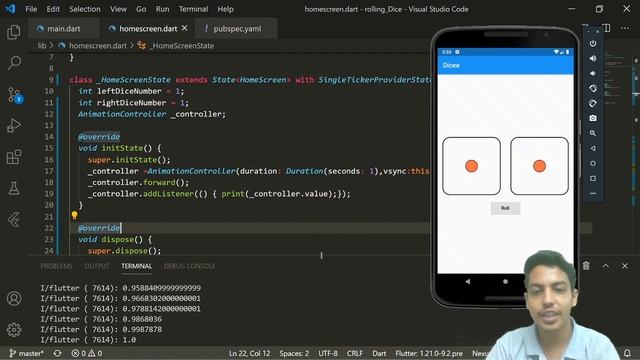The image size is (640, 360).
Task: Switch to main.dart tab
Action: pyautogui.click(x=63, y=29)
